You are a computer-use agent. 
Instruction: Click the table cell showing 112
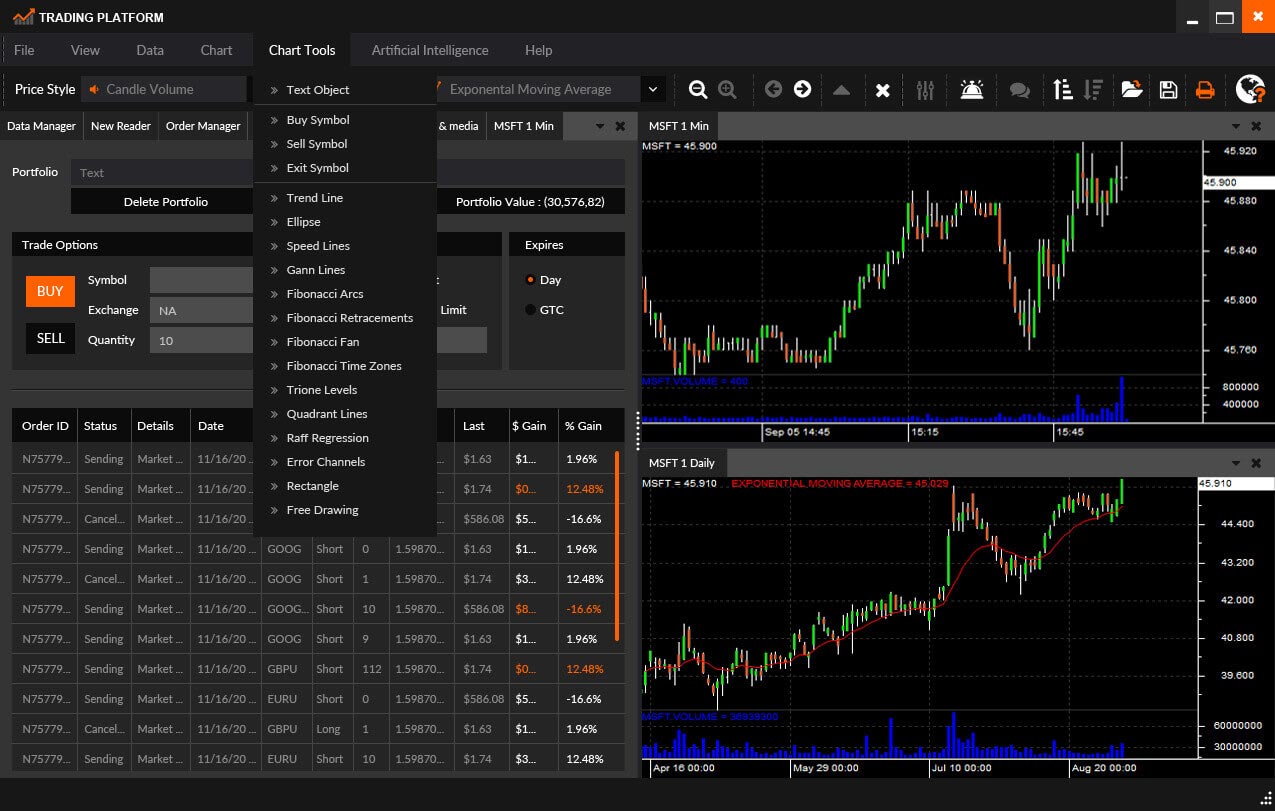tap(373, 669)
